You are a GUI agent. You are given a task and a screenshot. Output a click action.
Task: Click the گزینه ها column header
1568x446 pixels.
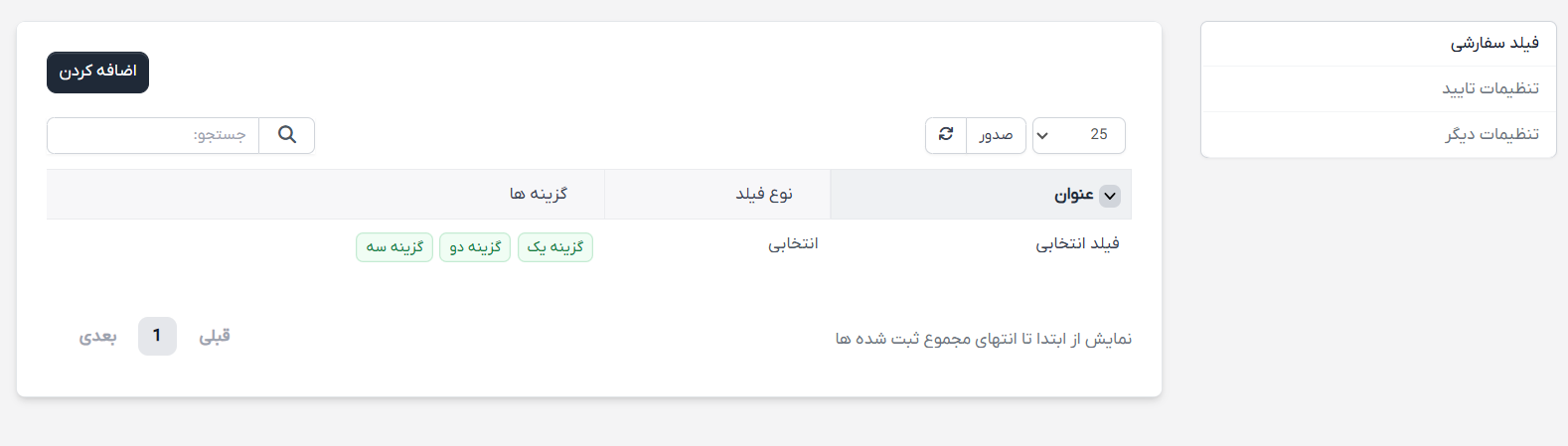(538, 195)
